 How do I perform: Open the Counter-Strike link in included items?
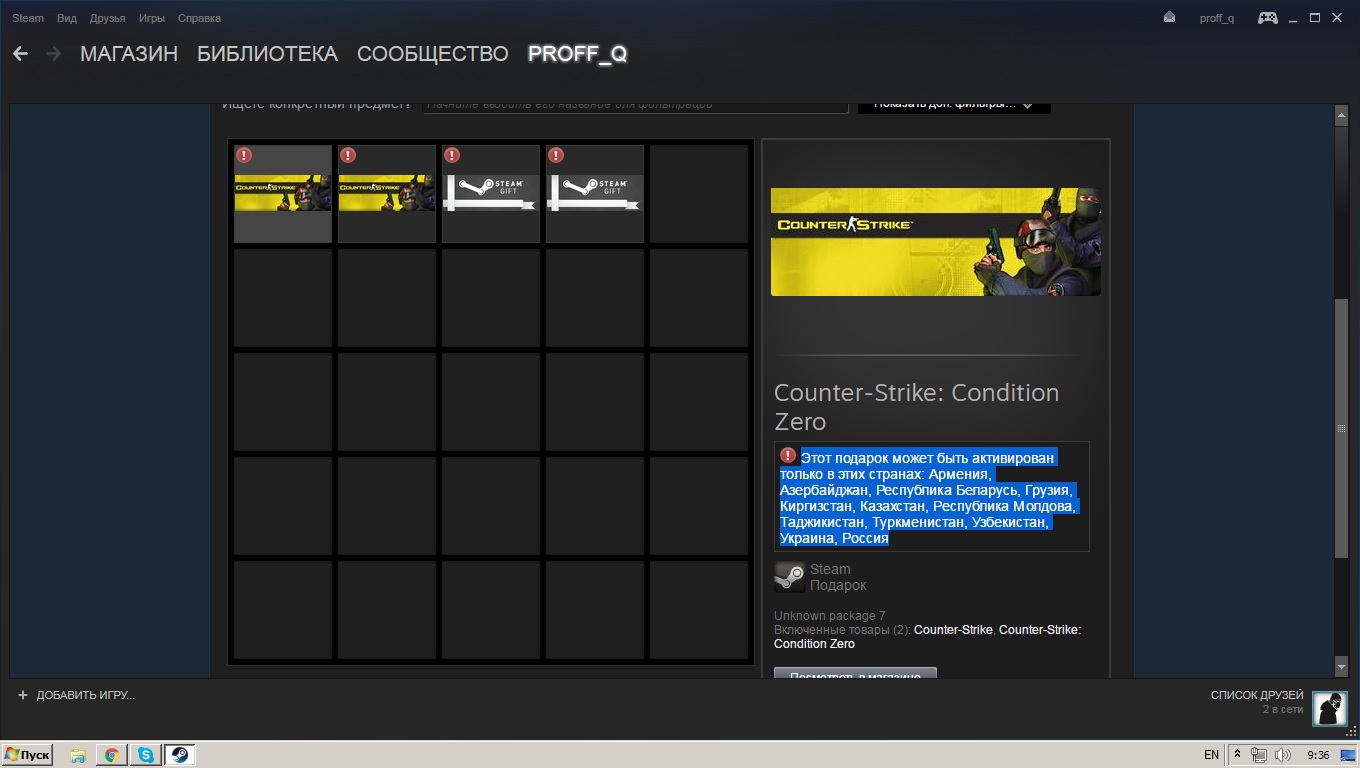pos(953,630)
